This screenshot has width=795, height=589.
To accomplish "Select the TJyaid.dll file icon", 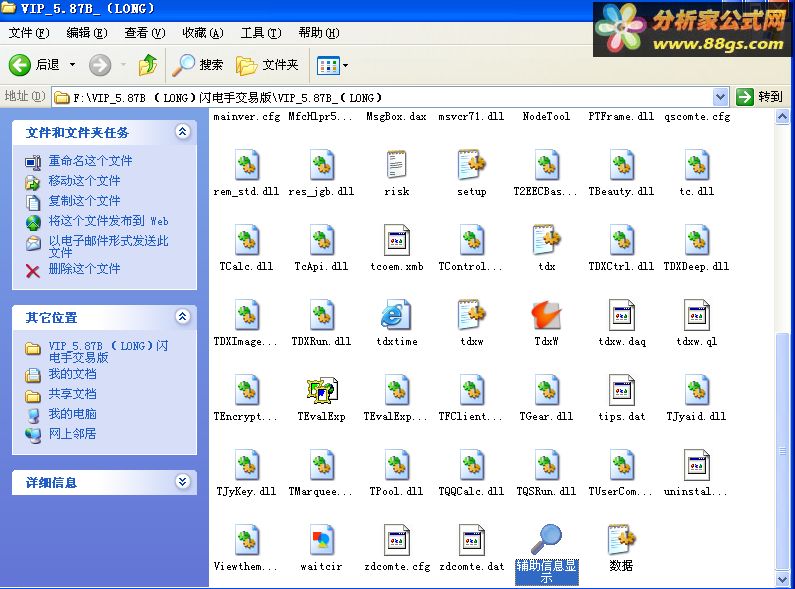I will 697,390.
